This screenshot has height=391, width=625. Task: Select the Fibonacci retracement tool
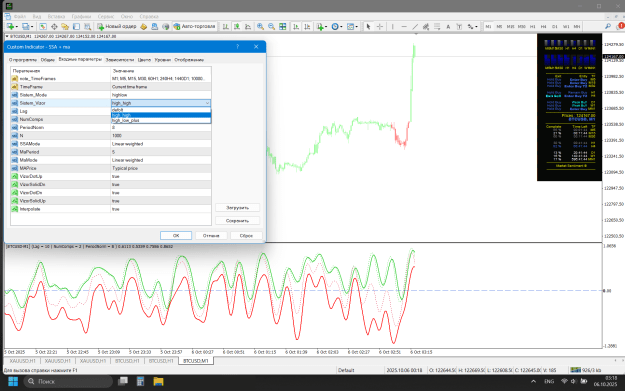click(437, 26)
